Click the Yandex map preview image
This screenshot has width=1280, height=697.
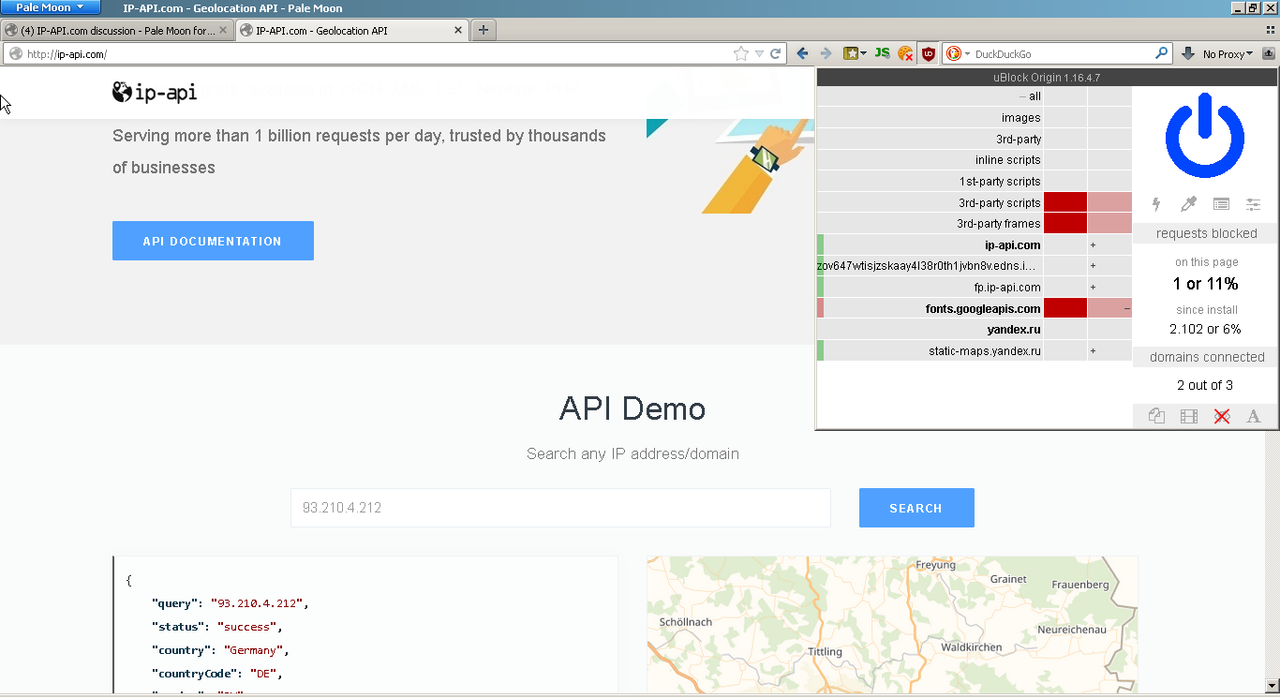click(x=892, y=625)
